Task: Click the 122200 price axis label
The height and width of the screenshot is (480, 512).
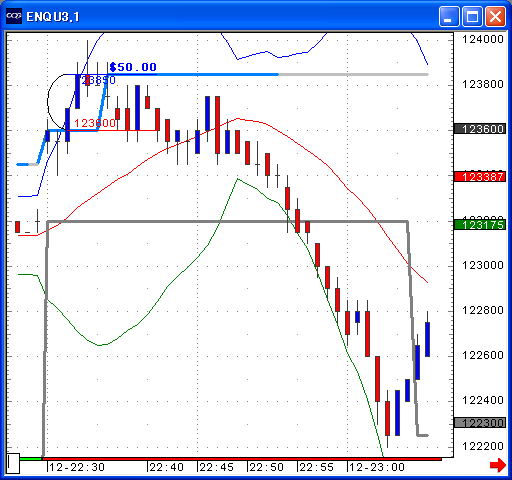Action: [482, 446]
